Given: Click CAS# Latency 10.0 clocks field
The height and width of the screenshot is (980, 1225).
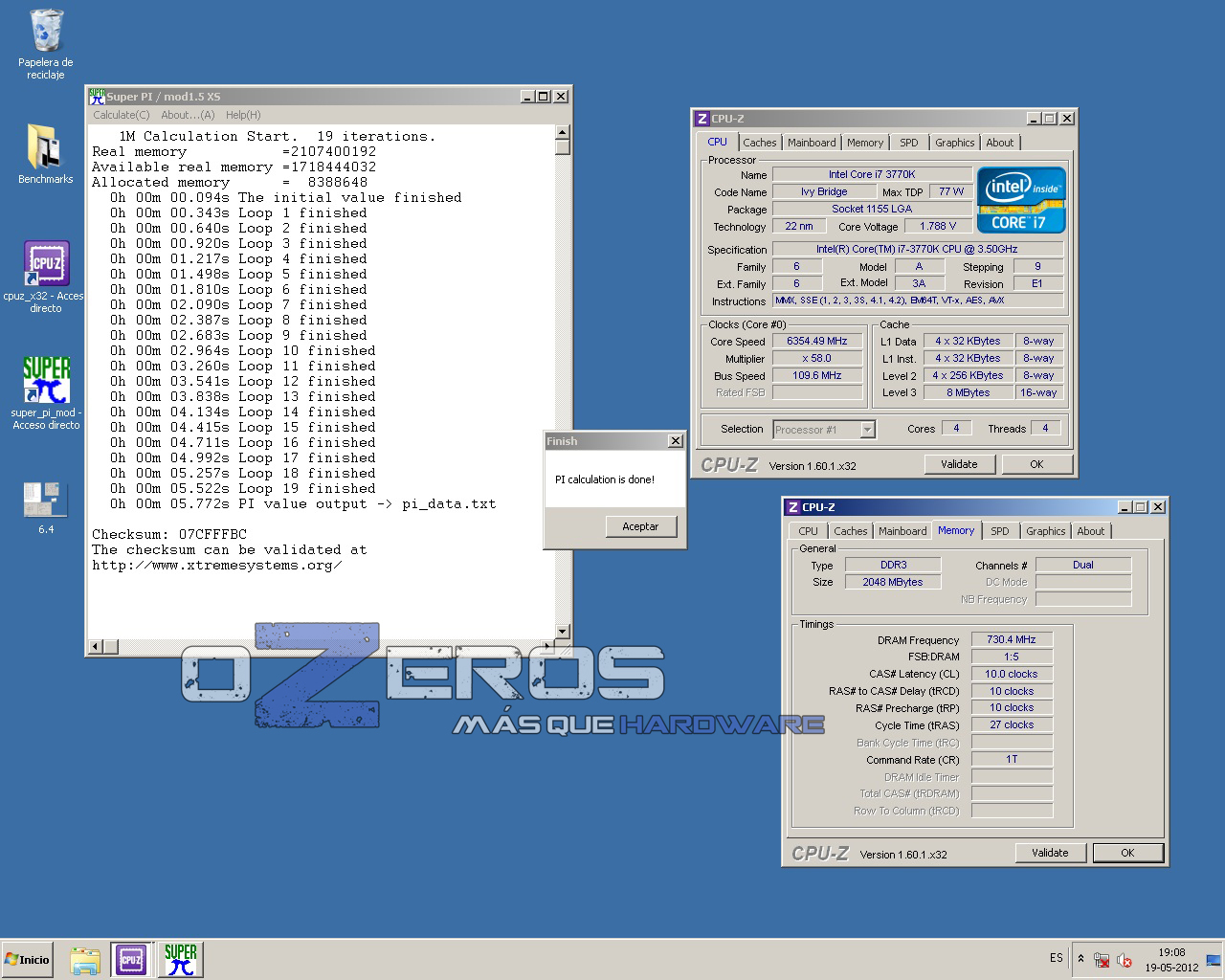Looking at the screenshot, I should [x=1012, y=674].
